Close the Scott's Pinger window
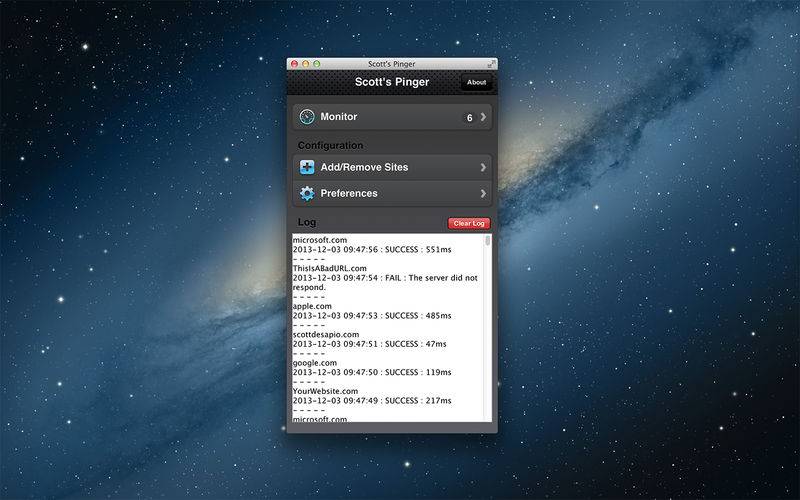Screen dimensions: 800x500 [x=294, y=64]
